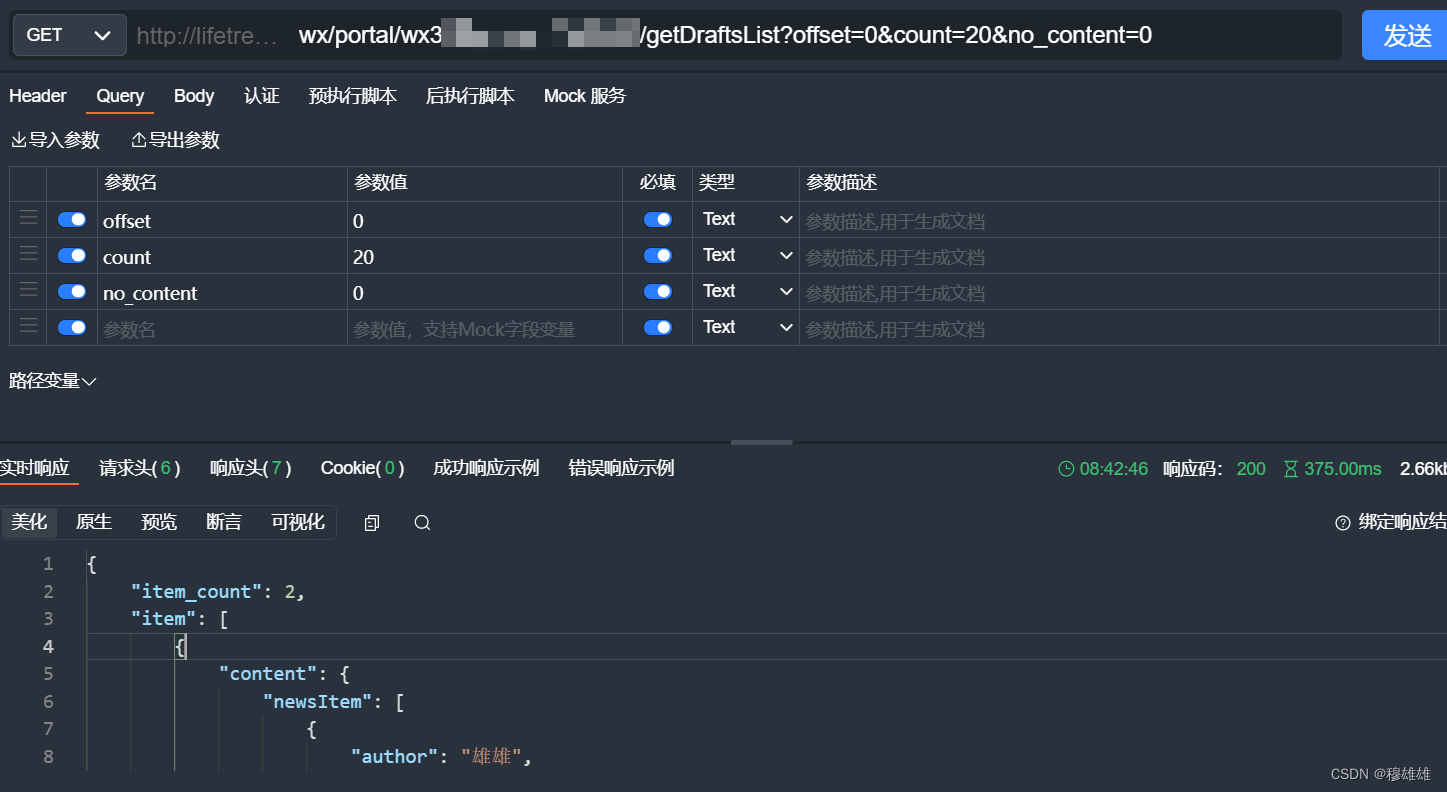Open the 错误响应示例 tab
1447x792 pixels.
[621, 468]
